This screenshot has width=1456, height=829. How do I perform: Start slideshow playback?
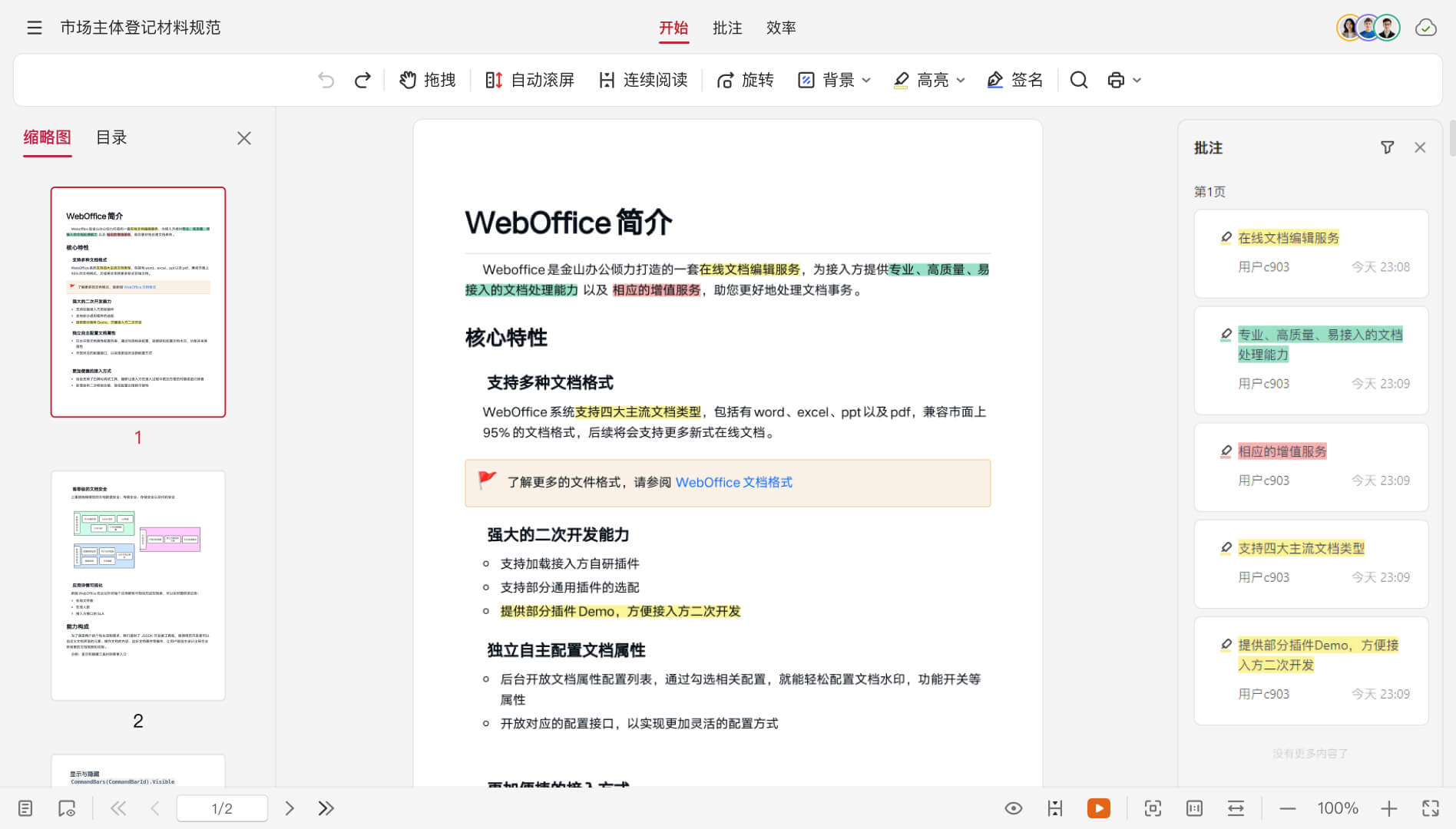(1099, 808)
